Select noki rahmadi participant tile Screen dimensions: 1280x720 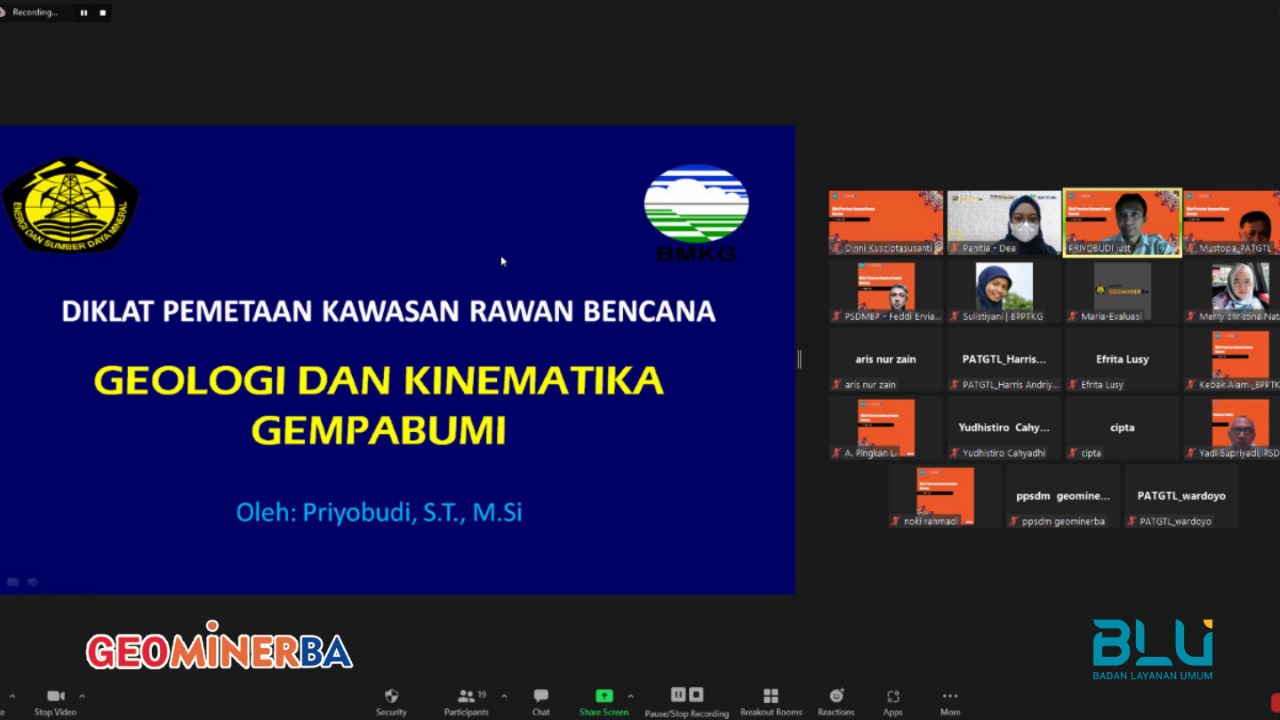(x=945, y=496)
